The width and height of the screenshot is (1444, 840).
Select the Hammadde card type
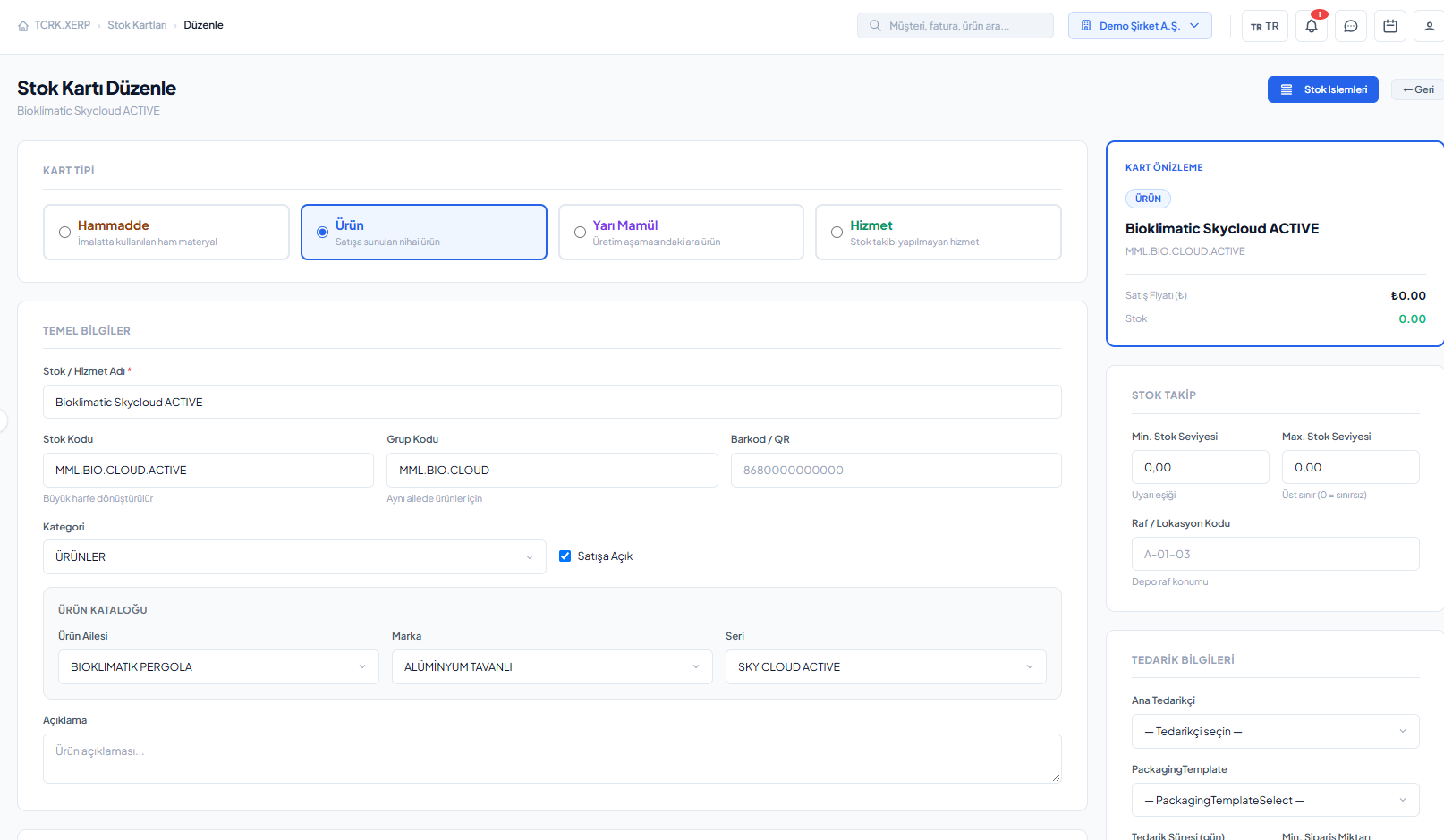(166, 233)
